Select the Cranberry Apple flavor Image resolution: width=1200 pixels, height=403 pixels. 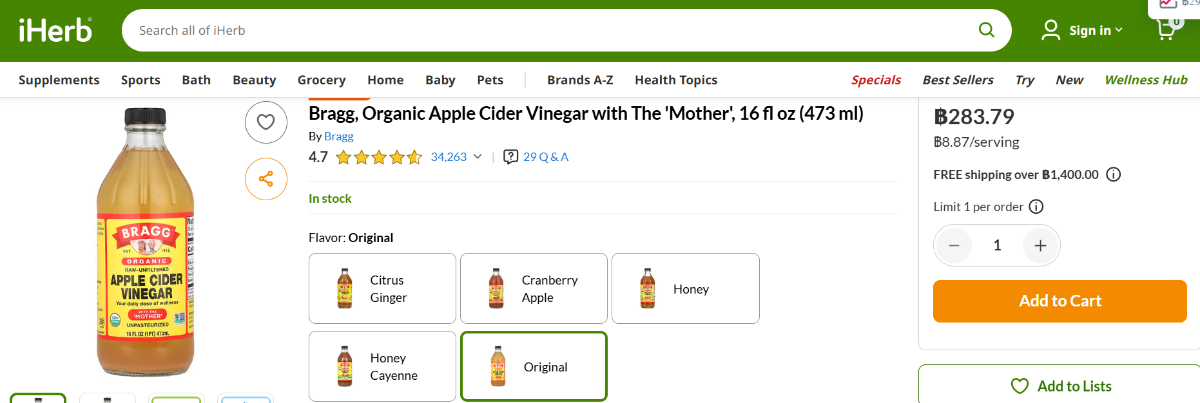click(534, 288)
